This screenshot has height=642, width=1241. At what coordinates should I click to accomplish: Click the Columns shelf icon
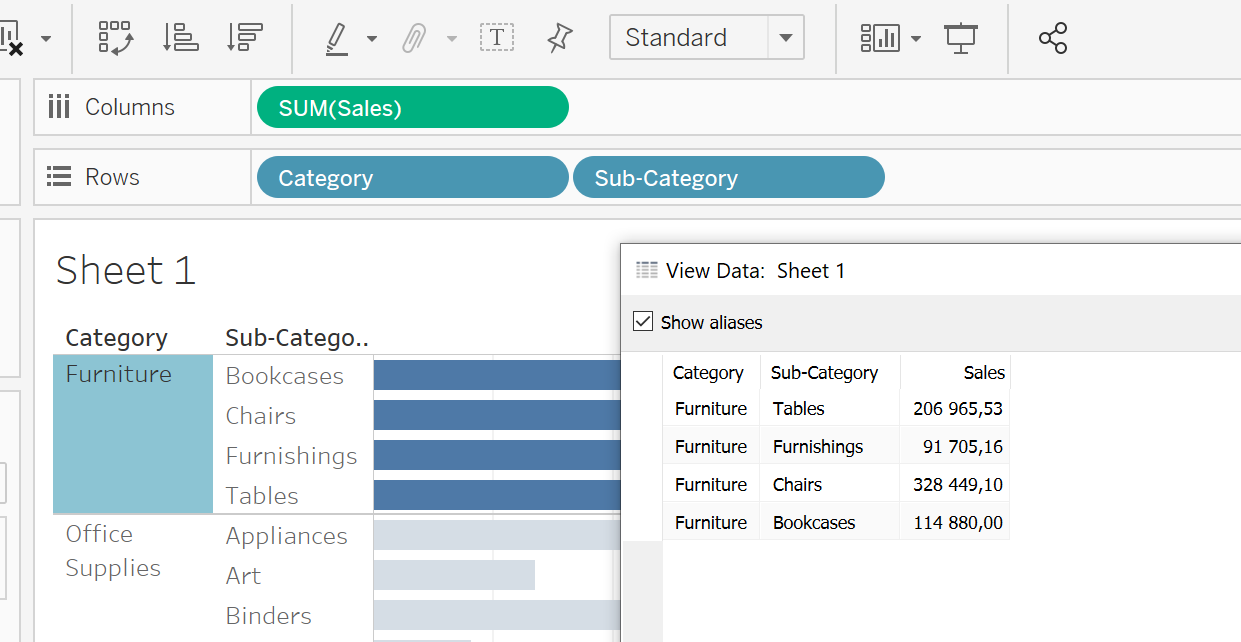[x=59, y=107]
